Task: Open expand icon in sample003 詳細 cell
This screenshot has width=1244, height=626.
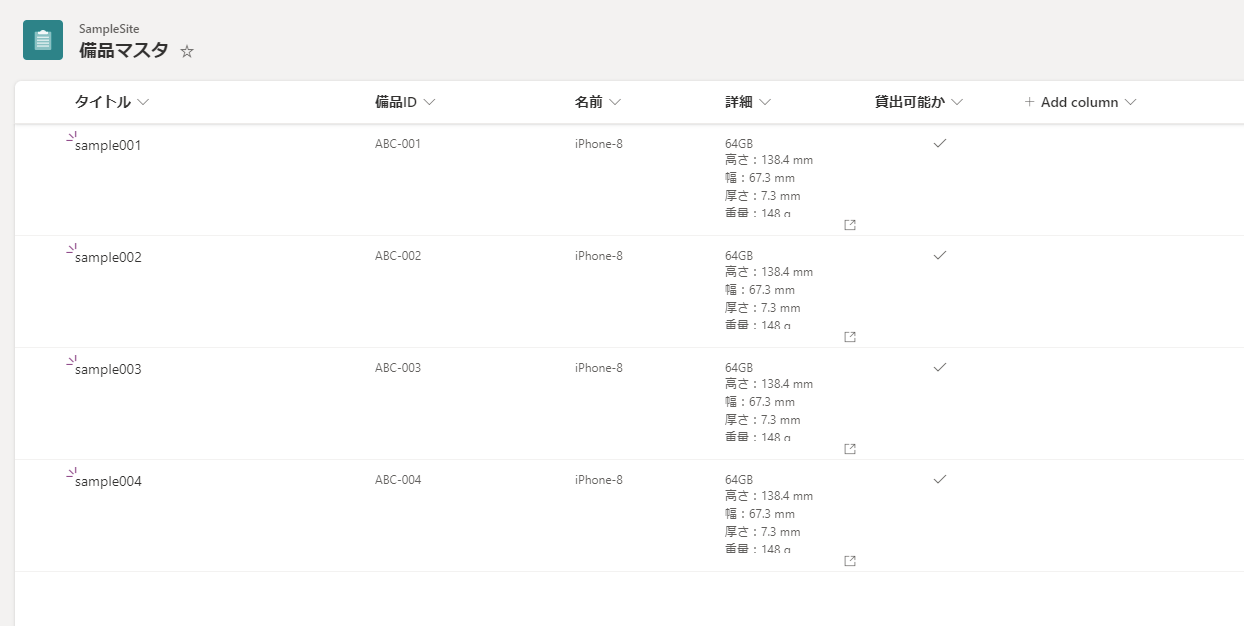Action: click(850, 449)
